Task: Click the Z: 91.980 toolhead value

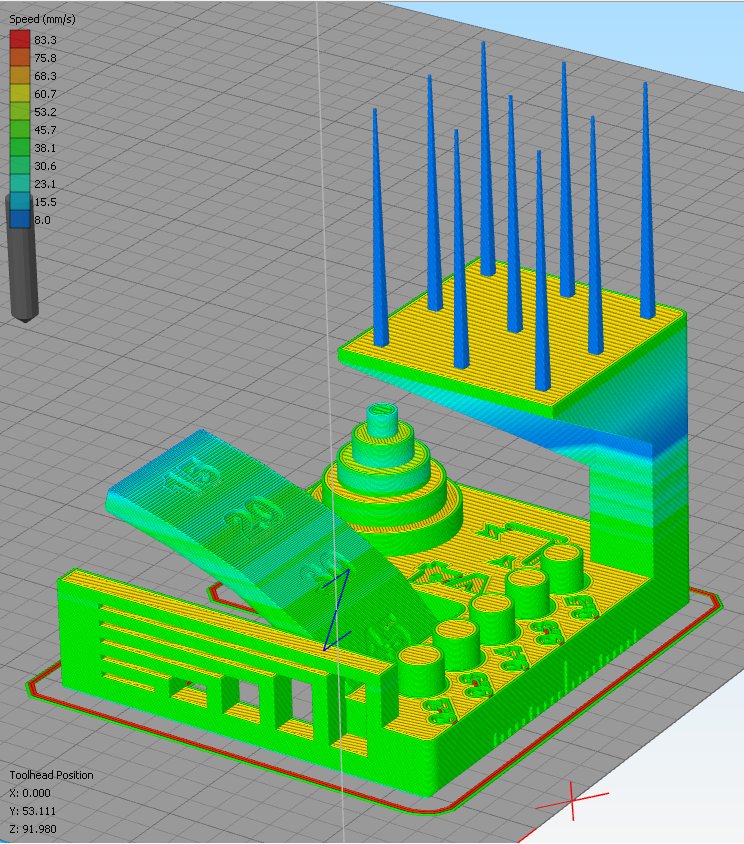Action: point(33,829)
